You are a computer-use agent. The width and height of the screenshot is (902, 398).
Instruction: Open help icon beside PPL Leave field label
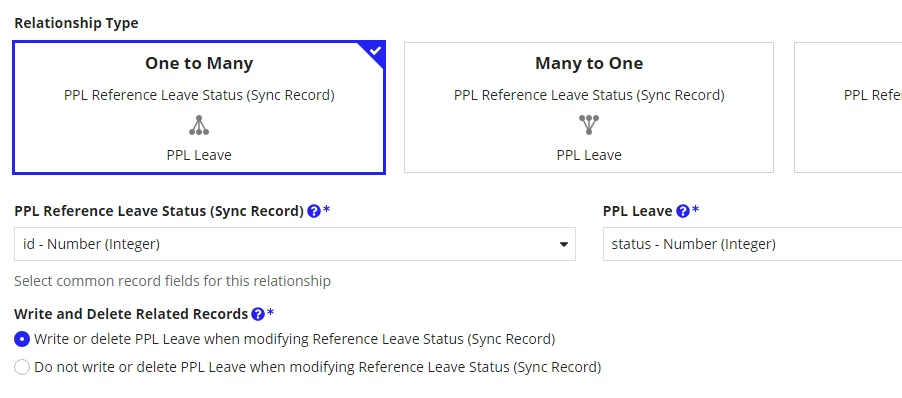(x=683, y=211)
